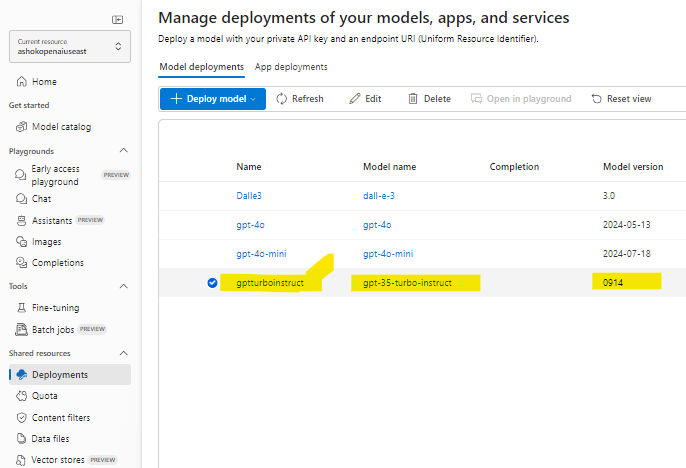
Task: Refresh the deployments list
Action: pyautogui.click(x=300, y=99)
